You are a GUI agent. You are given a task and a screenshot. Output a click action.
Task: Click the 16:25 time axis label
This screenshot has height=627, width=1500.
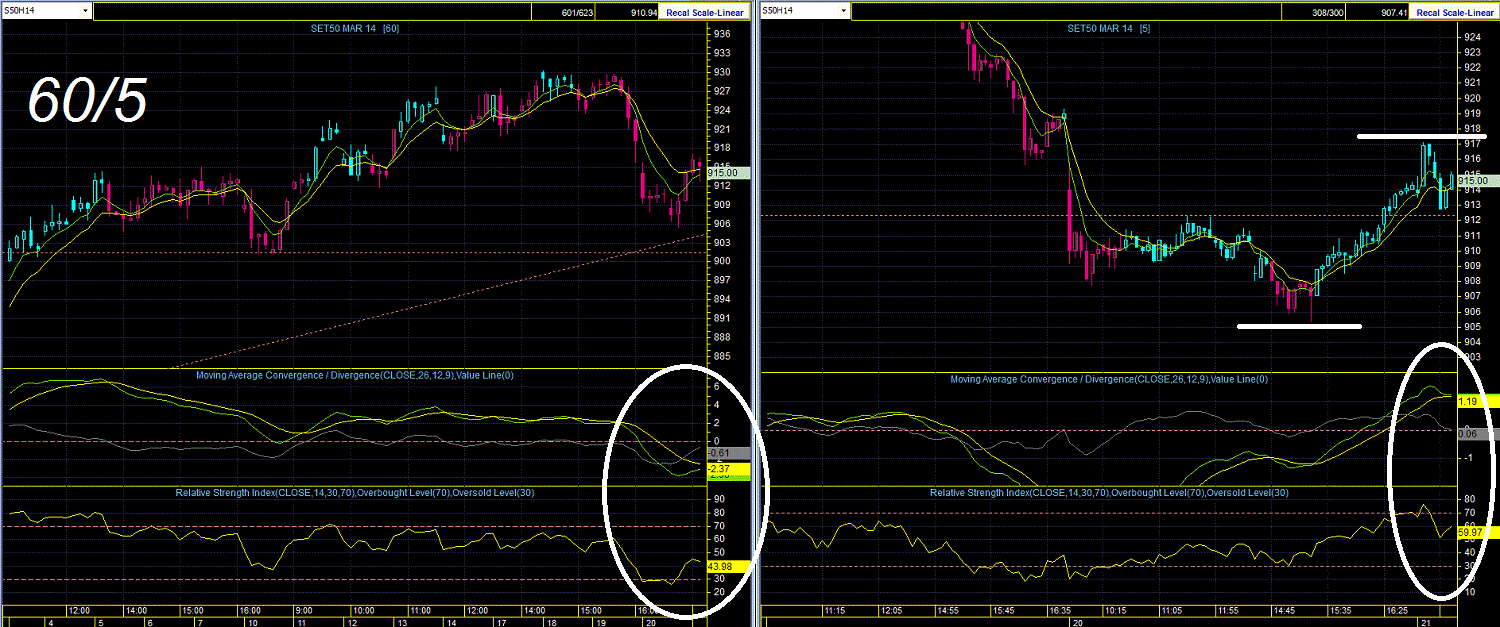click(x=1398, y=609)
